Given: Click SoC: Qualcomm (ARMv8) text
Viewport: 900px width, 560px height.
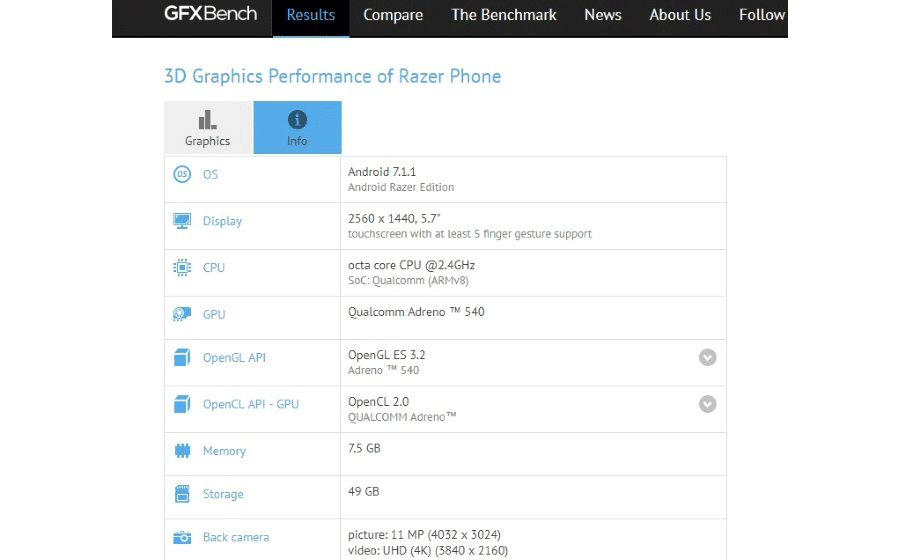Looking at the screenshot, I should click(x=408, y=281).
